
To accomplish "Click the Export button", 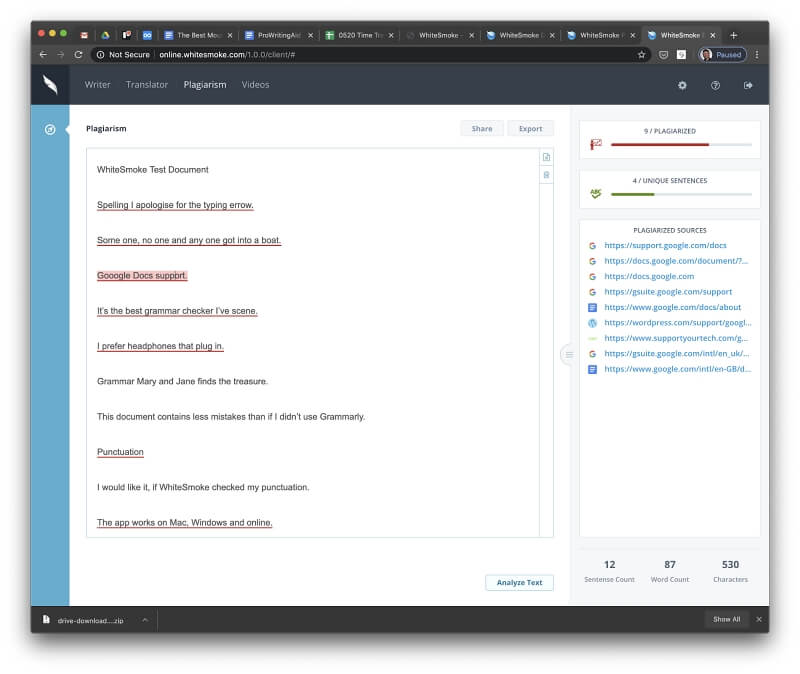I will point(531,129).
